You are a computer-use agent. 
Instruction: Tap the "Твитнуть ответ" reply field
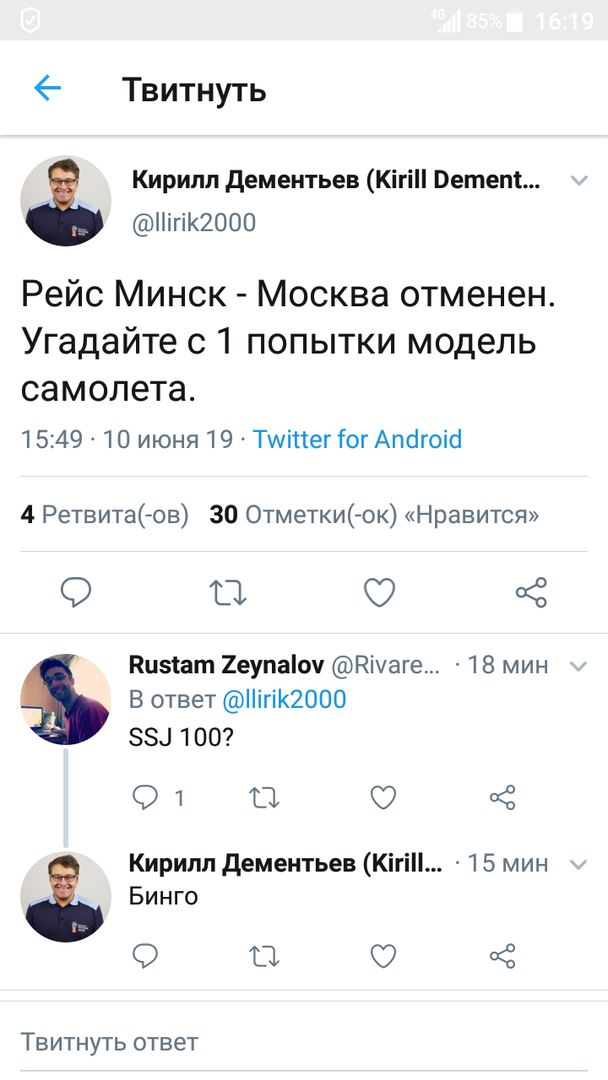tap(110, 1042)
